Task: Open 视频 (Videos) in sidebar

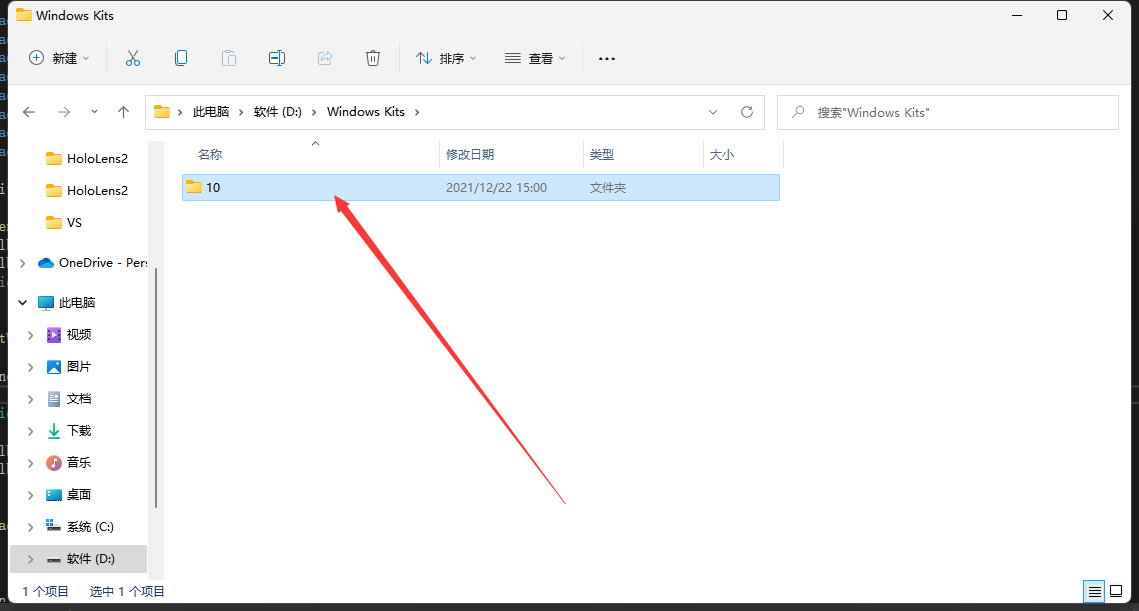Action: [x=69, y=335]
